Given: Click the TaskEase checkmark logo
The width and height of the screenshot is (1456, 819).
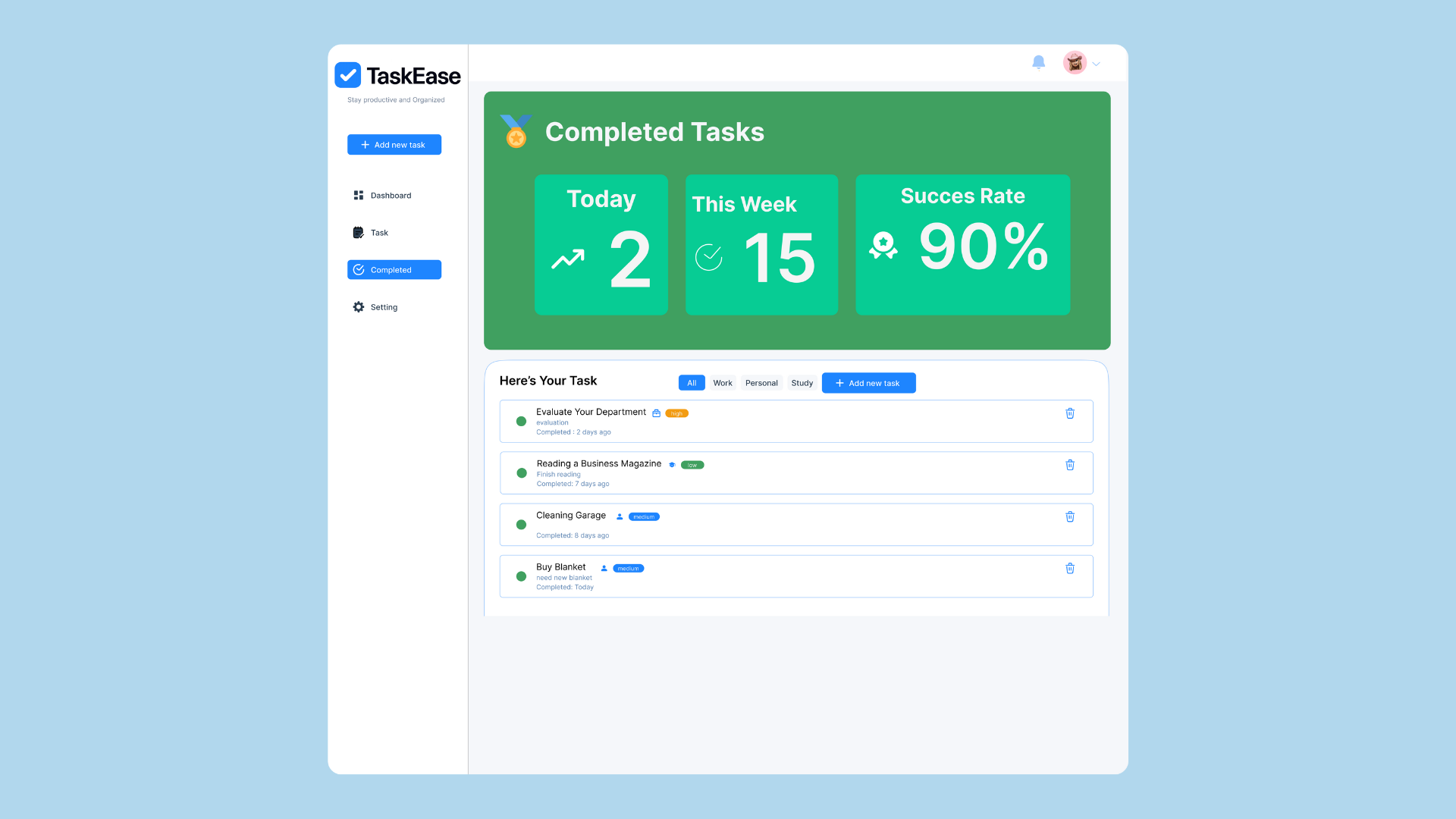Looking at the screenshot, I should pyautogui.click(x=348, y=75).
